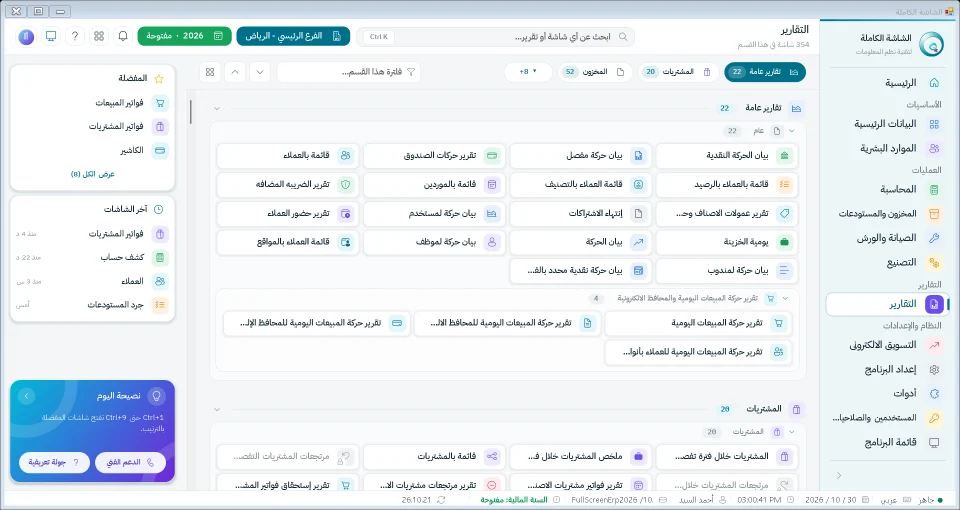
Task: Collapse the sidebar using bottom chevron
Action: click(839, 475)
